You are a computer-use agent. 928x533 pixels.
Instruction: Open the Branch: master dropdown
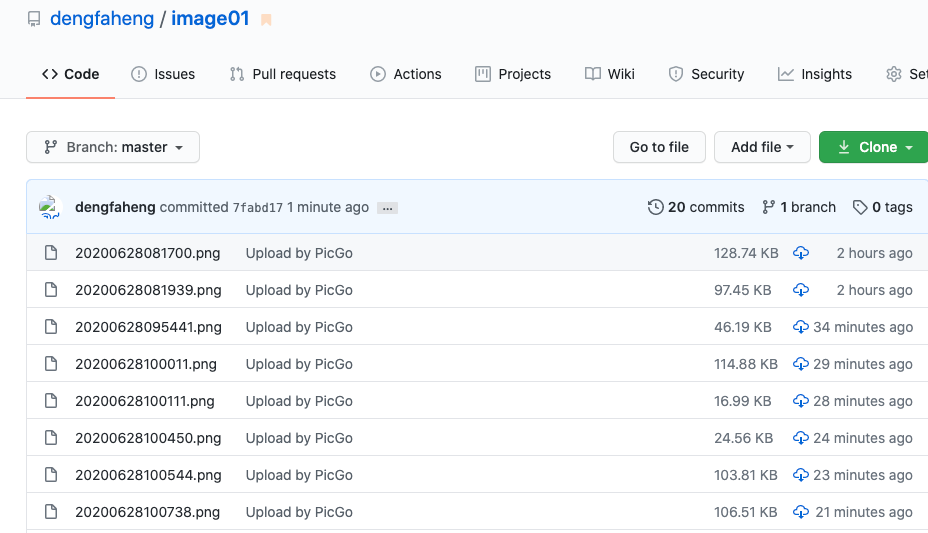click(113, 147)
